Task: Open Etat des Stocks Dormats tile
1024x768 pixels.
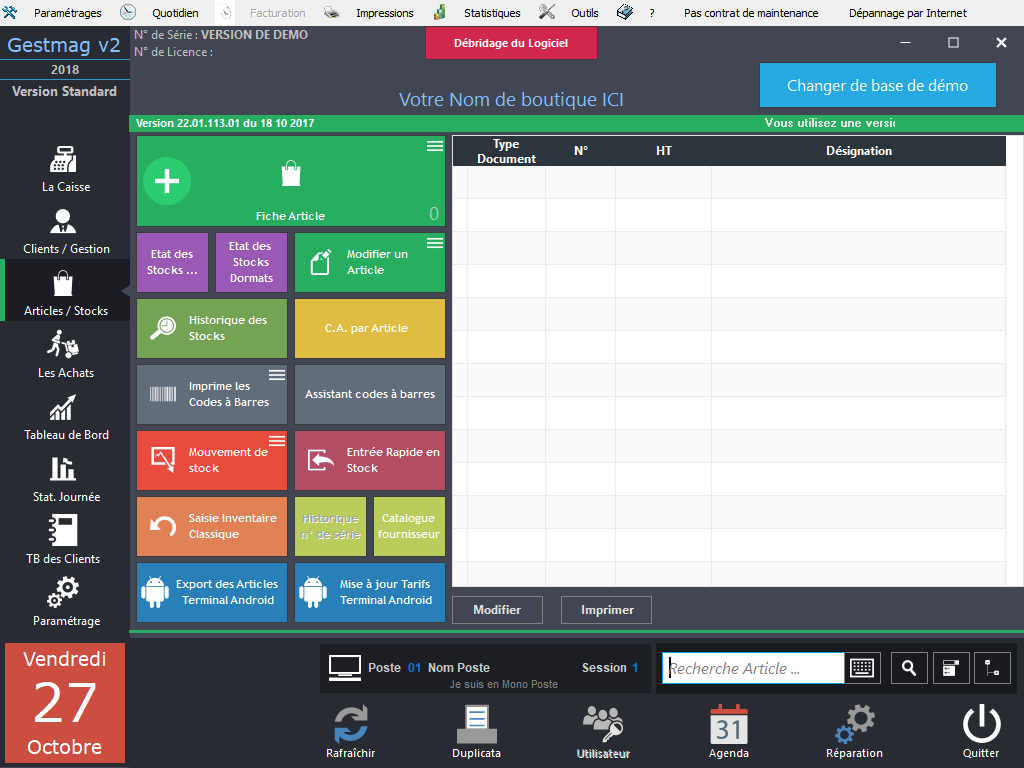Action: tap(251, 262)
